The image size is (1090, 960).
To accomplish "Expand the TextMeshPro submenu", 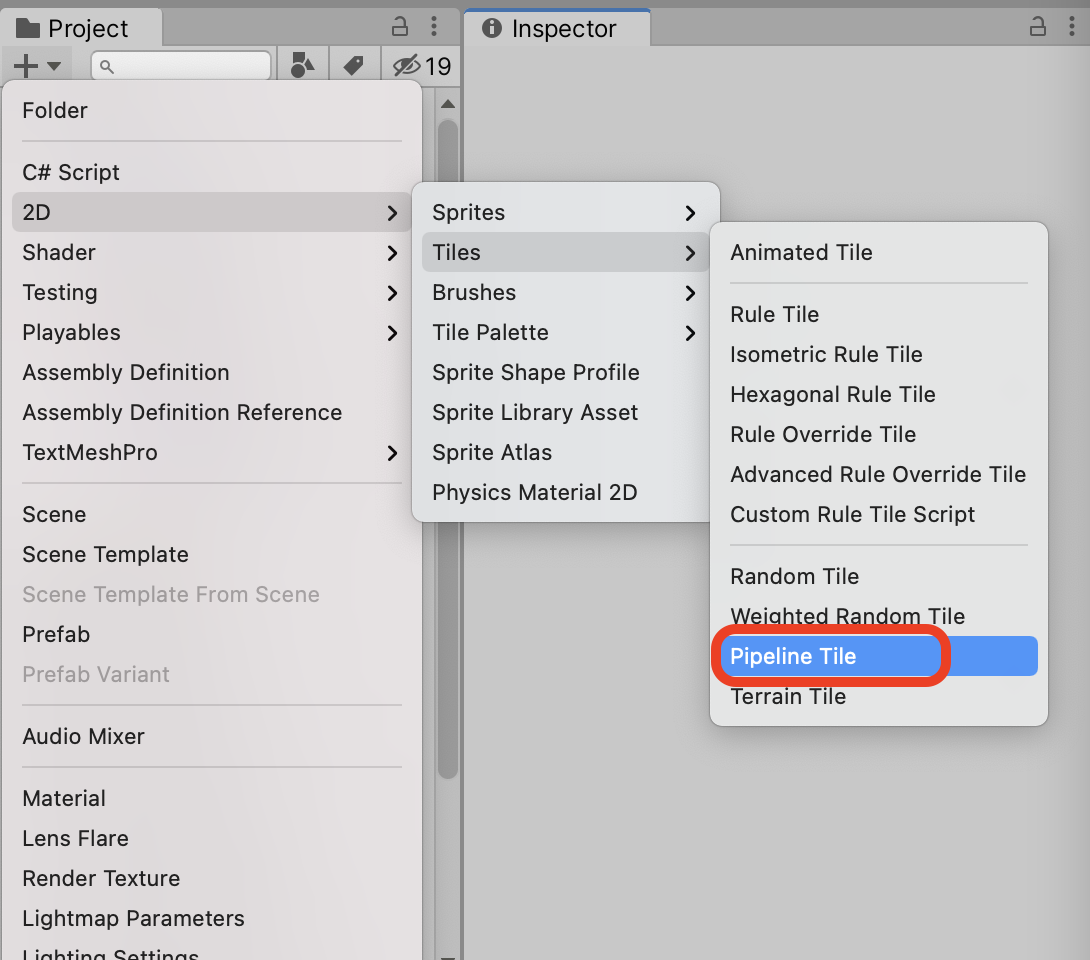I will click(x=211, y=453).
